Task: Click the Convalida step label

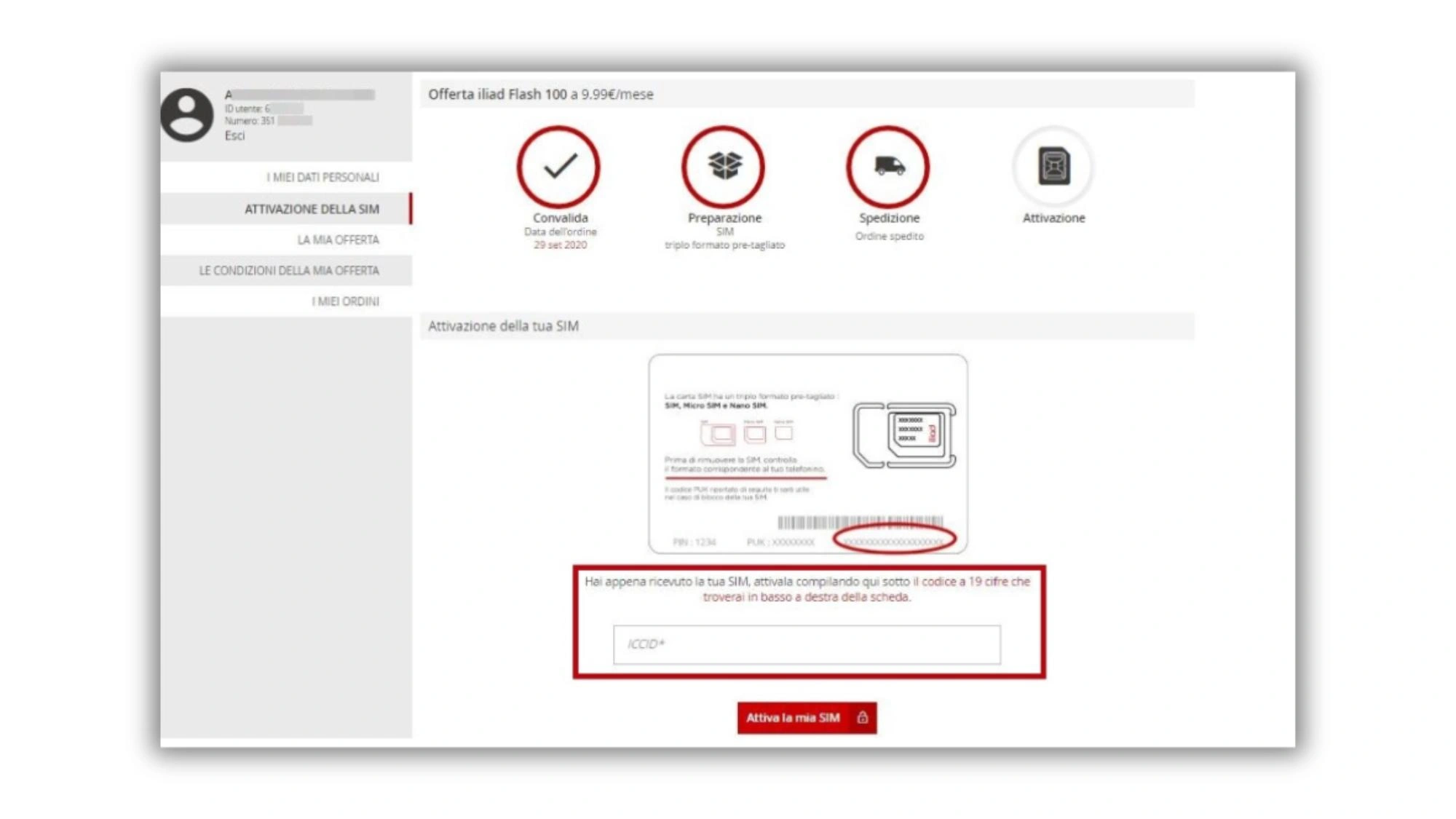Action: coord(560,218)
